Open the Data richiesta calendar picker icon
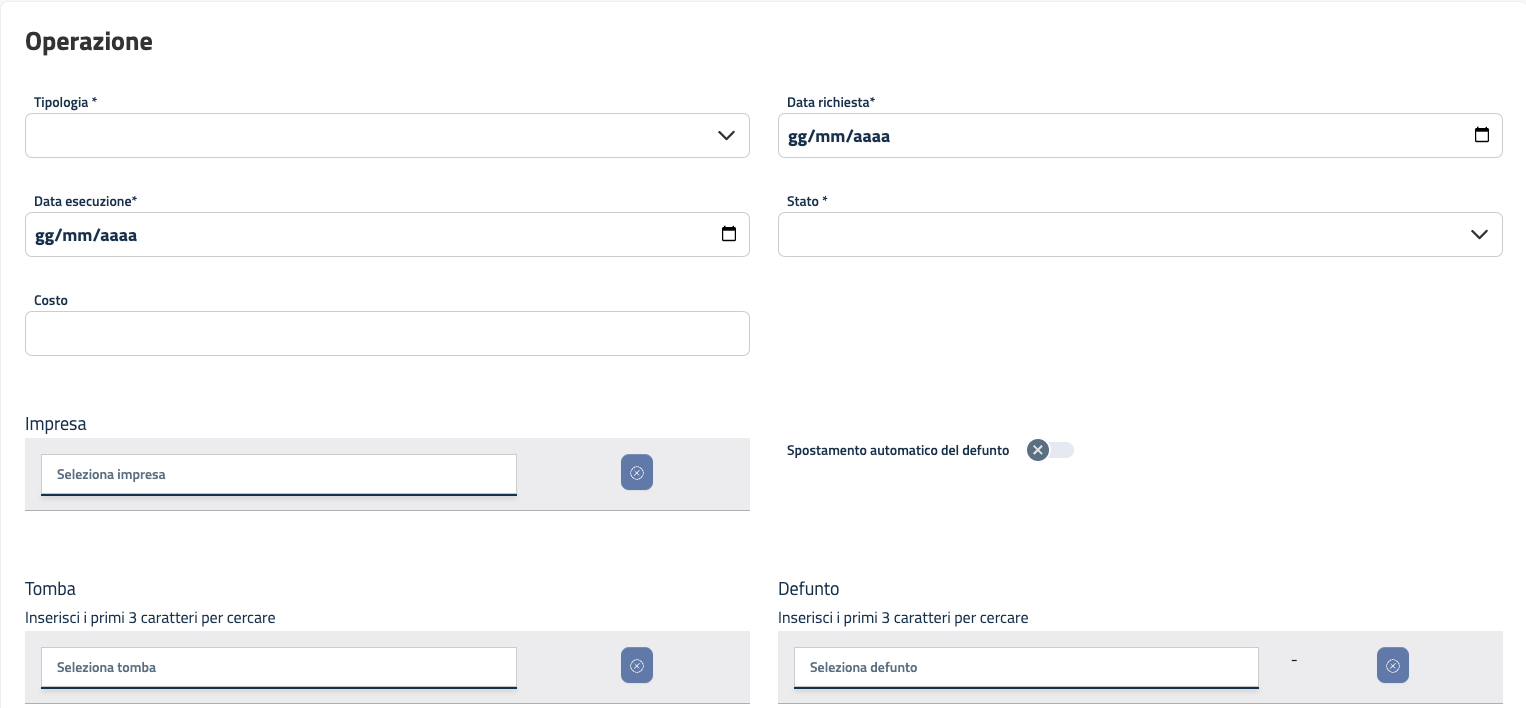The width and height of the screenshot is (1526, 708). pyautogui.click(x=1482, y=136)
